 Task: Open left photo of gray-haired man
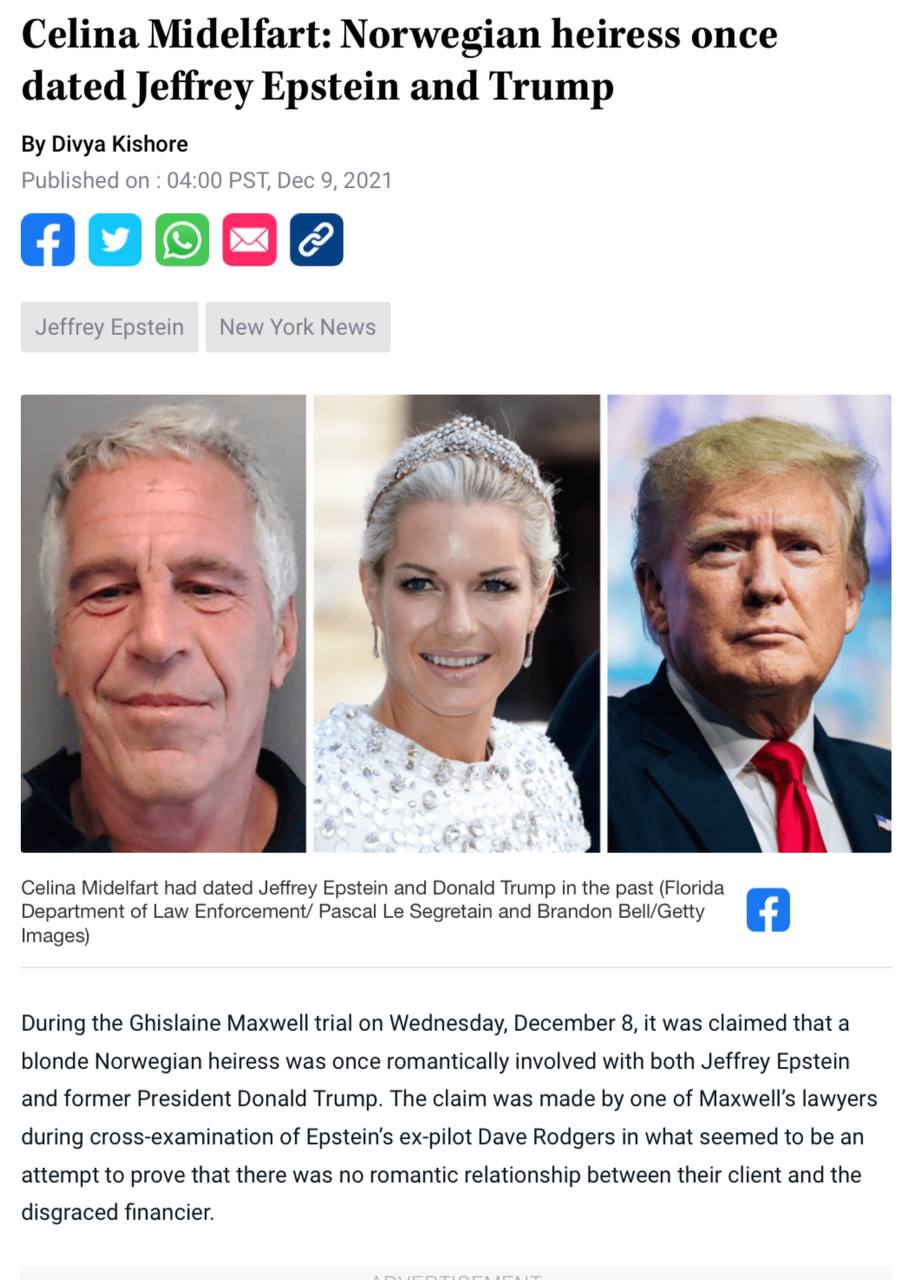tap(164, 623)
